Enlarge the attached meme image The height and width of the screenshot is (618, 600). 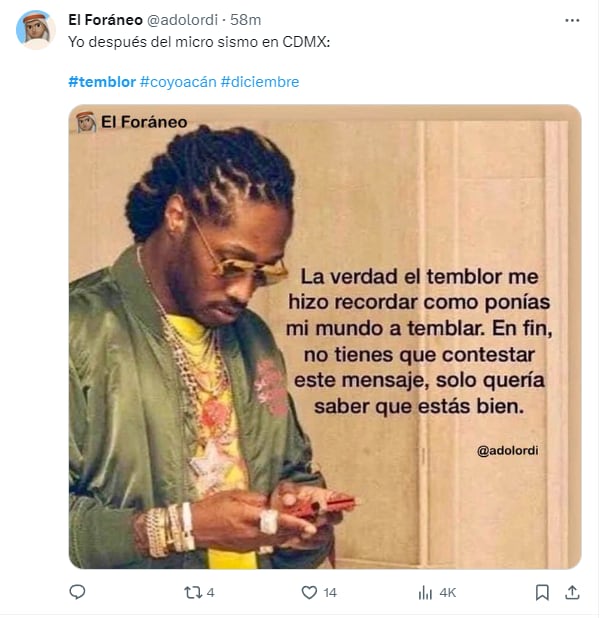click(325, 337)
